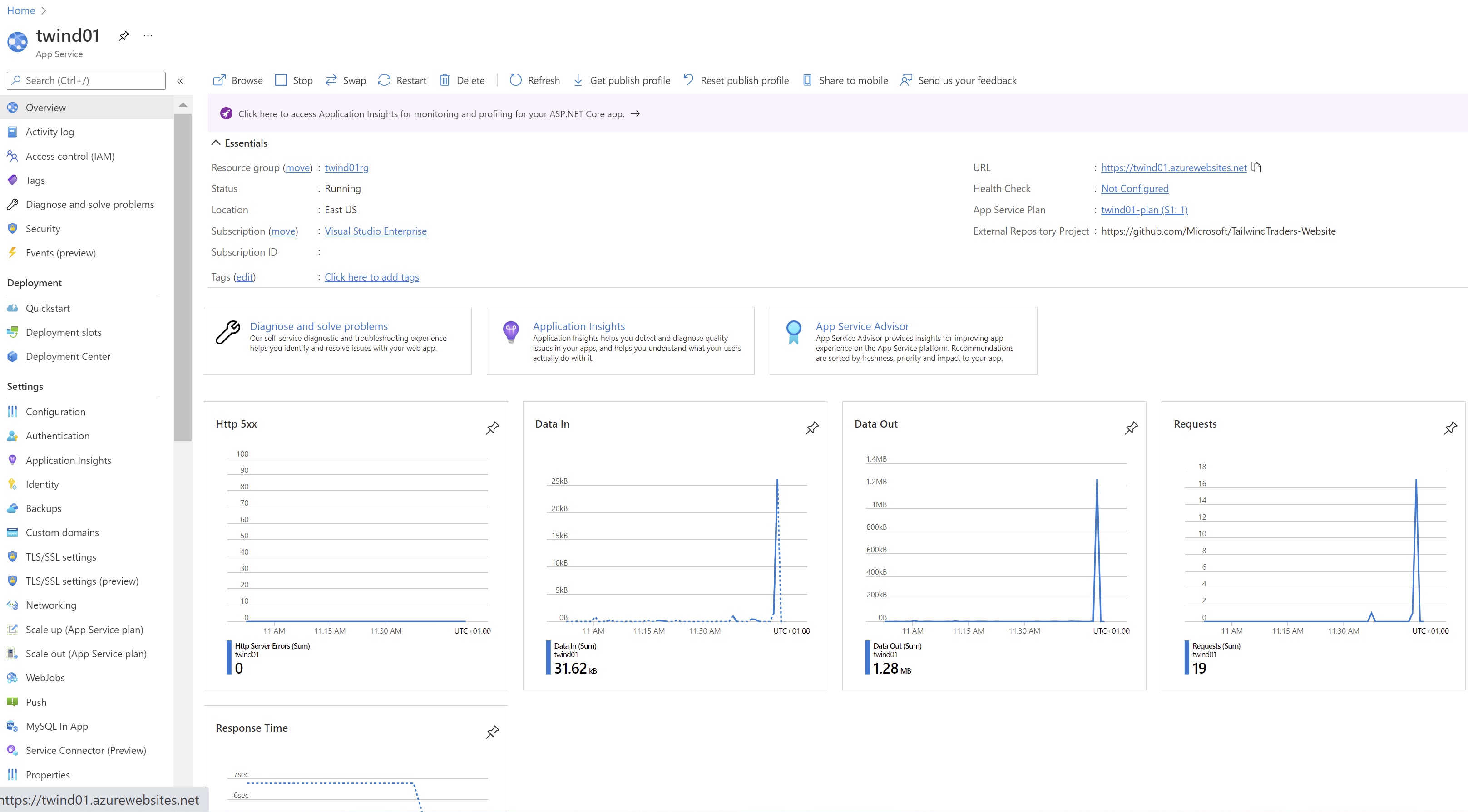Viewport: 1468px width, 812px height.
Task: Collapse the left navigation menu
Action: [180, 81]
